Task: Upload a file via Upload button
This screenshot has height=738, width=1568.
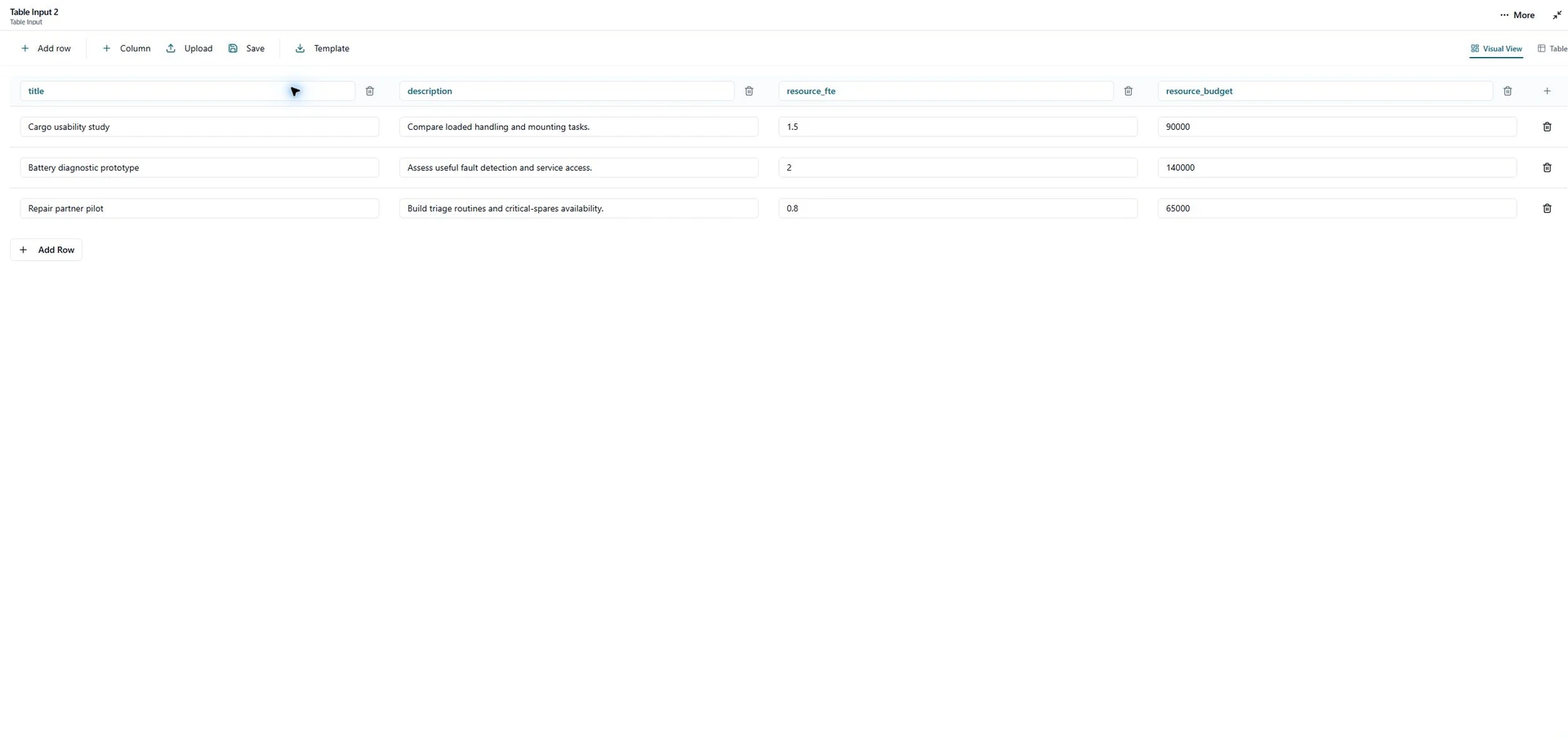Action: tap(189, 49)
